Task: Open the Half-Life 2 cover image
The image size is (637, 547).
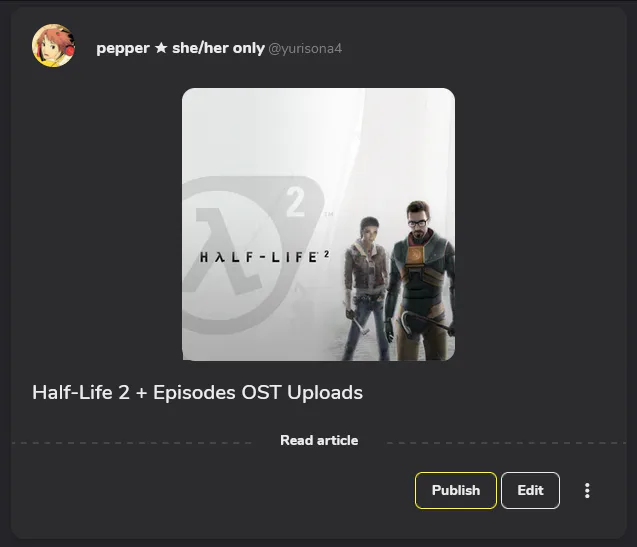Action: (x=318, y=224)
